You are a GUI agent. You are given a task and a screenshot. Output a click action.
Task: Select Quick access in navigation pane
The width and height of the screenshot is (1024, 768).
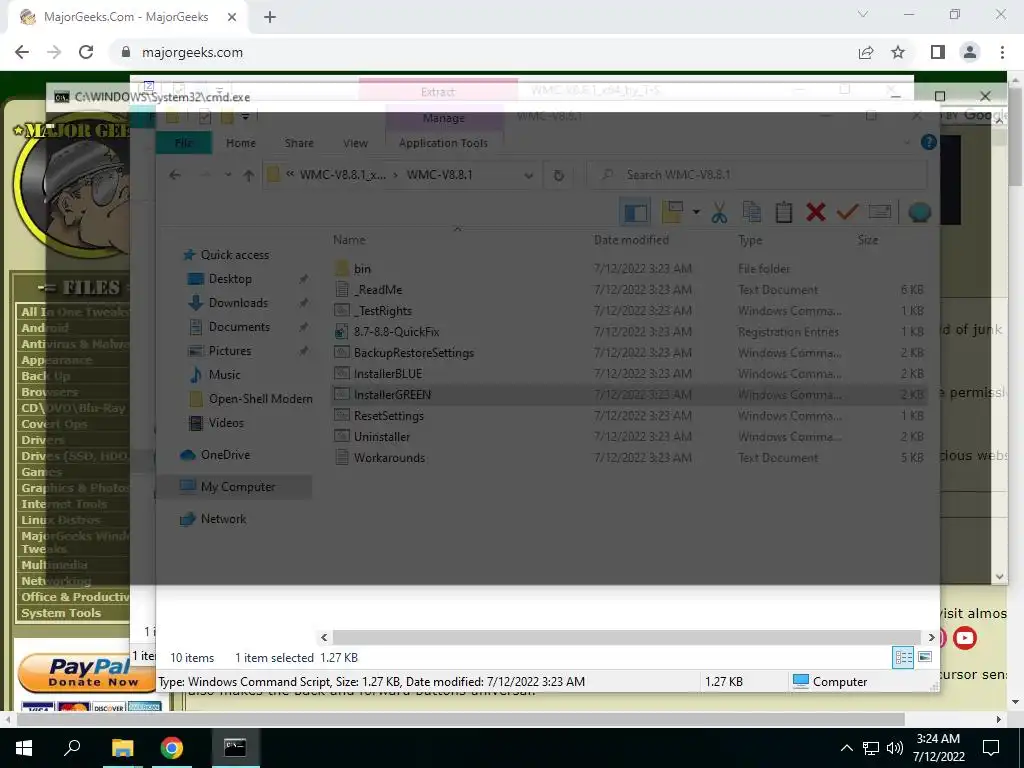coord(234,255)
